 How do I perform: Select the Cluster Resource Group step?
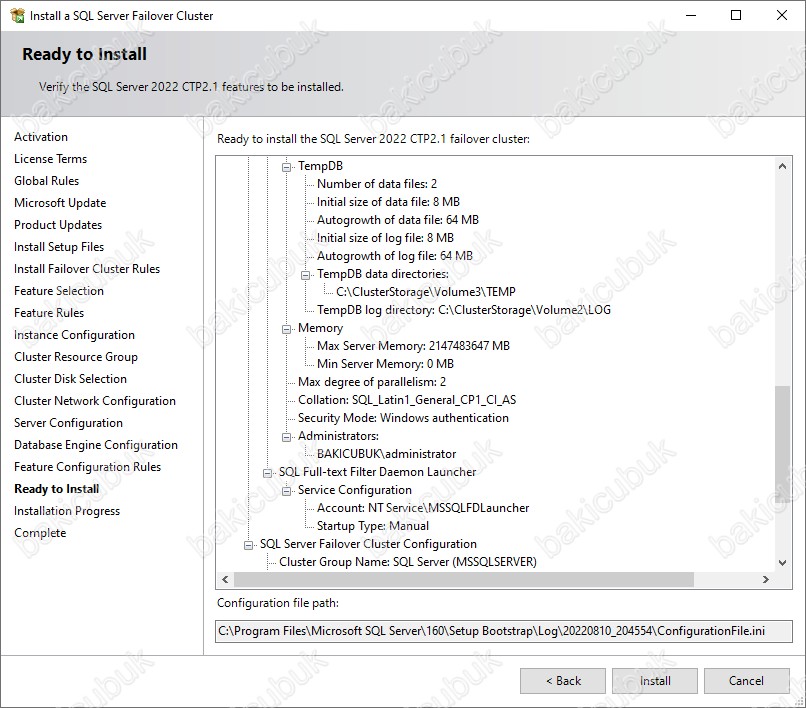tap(76, 357)
